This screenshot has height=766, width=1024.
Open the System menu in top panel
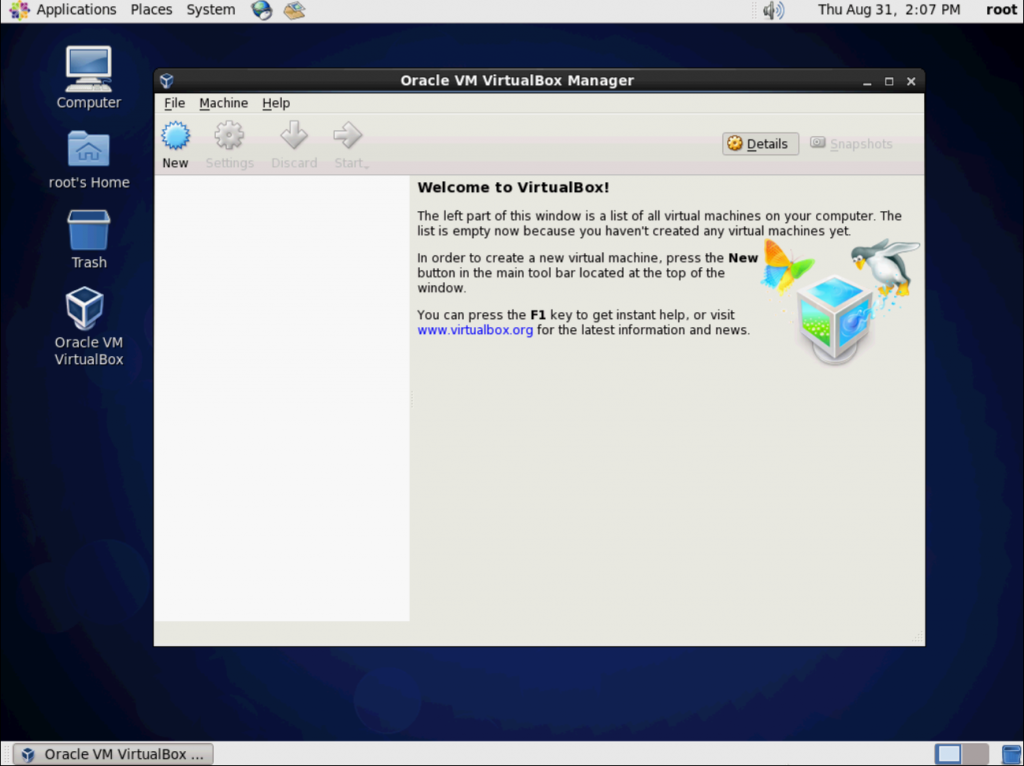(x=210, y=10)
